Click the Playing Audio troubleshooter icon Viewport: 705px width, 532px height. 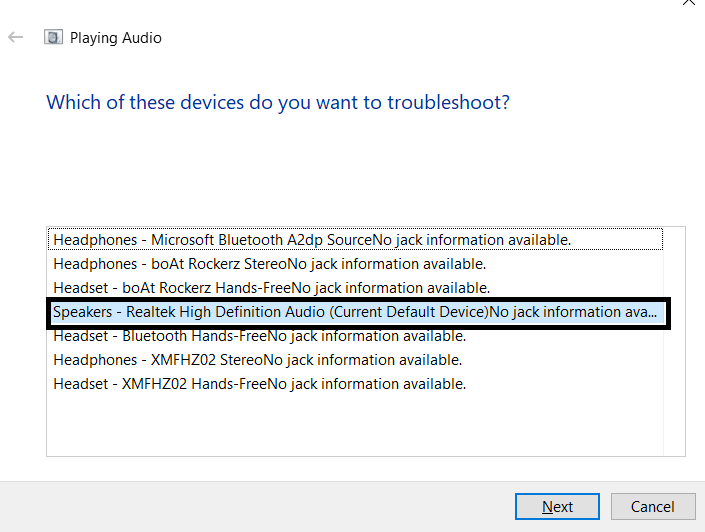[x=53, y=37]
